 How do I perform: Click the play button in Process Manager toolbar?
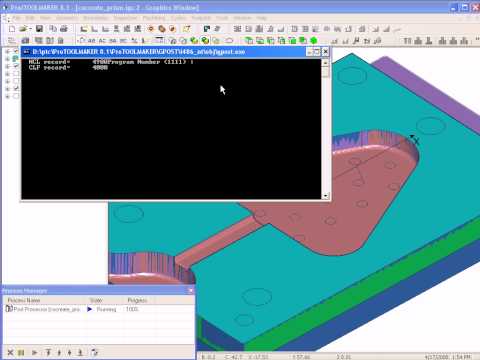34,352
